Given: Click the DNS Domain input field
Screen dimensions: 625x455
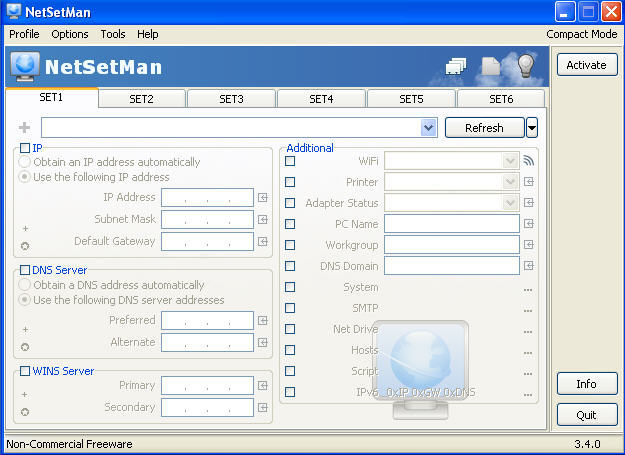Looking at the screenshot, I should click(x=452, y=266).
